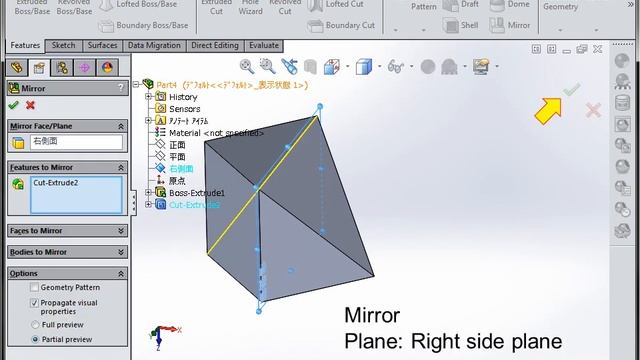Select Cut-Extrude2 in Features to Mirror list
The image size is (640, 360).
click(x=56, y=182)
